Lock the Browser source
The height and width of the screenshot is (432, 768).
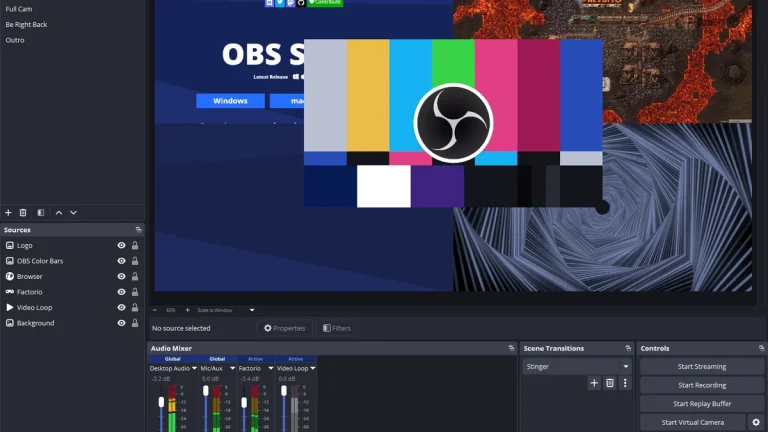135,276
